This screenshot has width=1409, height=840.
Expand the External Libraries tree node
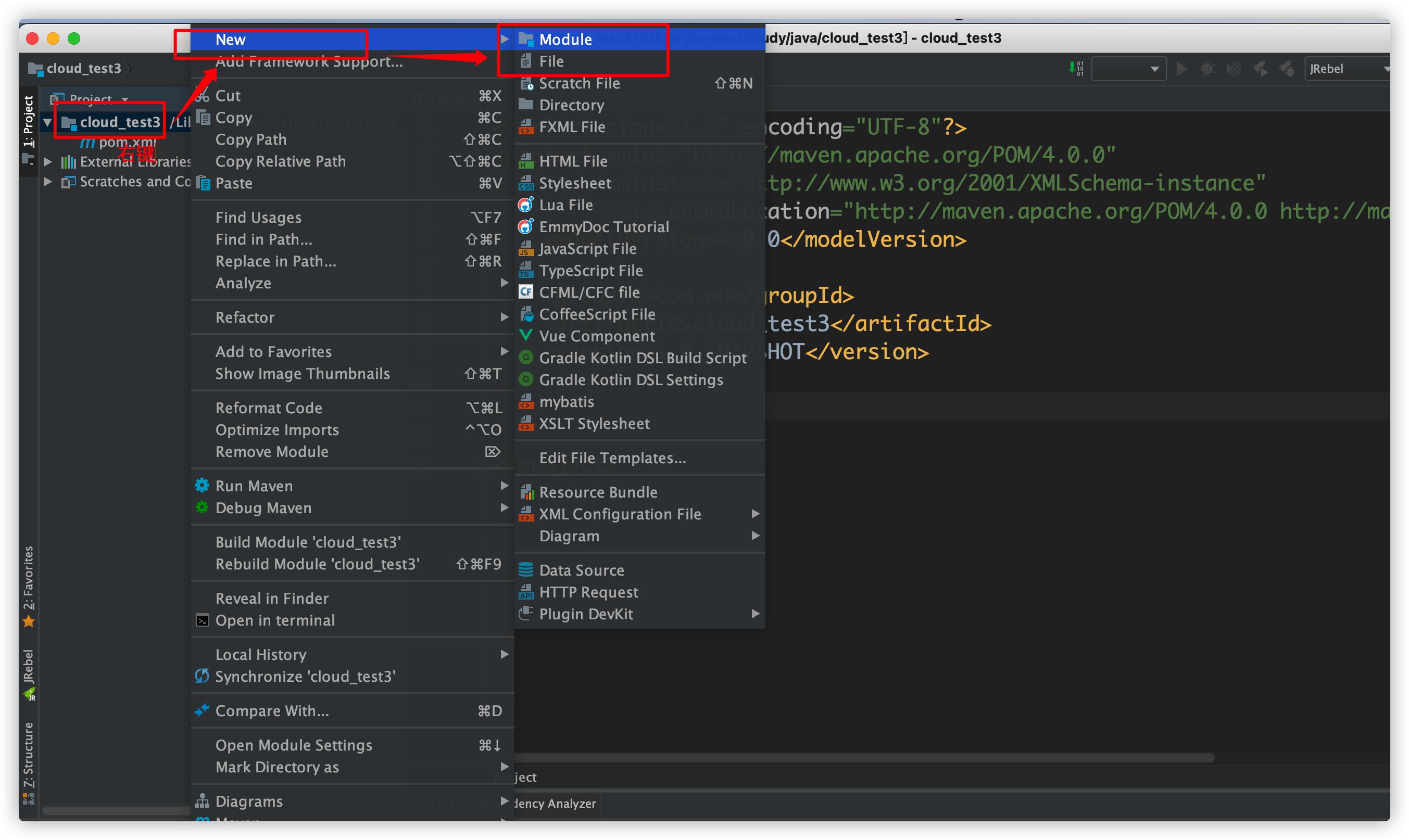(x=48, y=162)
